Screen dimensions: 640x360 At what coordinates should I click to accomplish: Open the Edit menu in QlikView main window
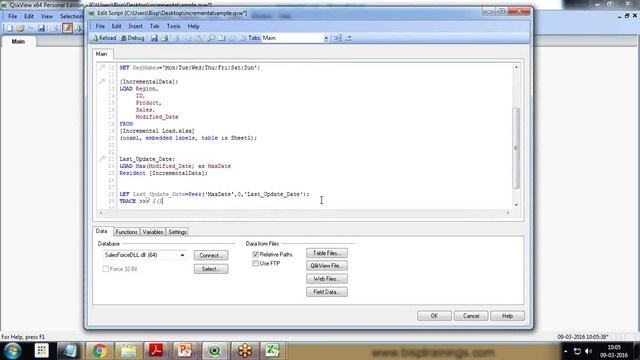click(29, 16)
